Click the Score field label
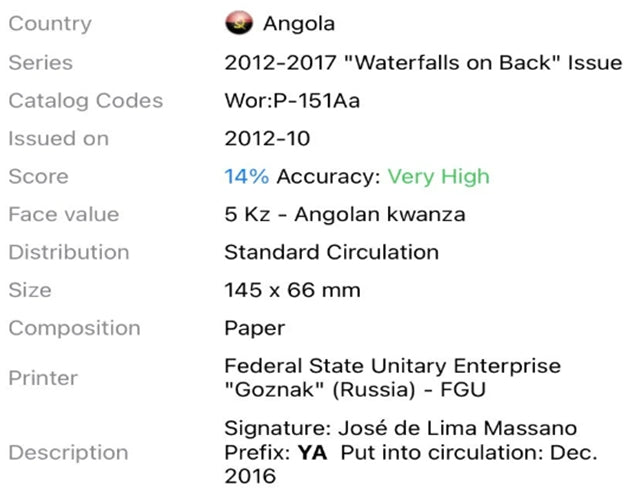Viewport: 639px width, 492px height. coord(39,177)
